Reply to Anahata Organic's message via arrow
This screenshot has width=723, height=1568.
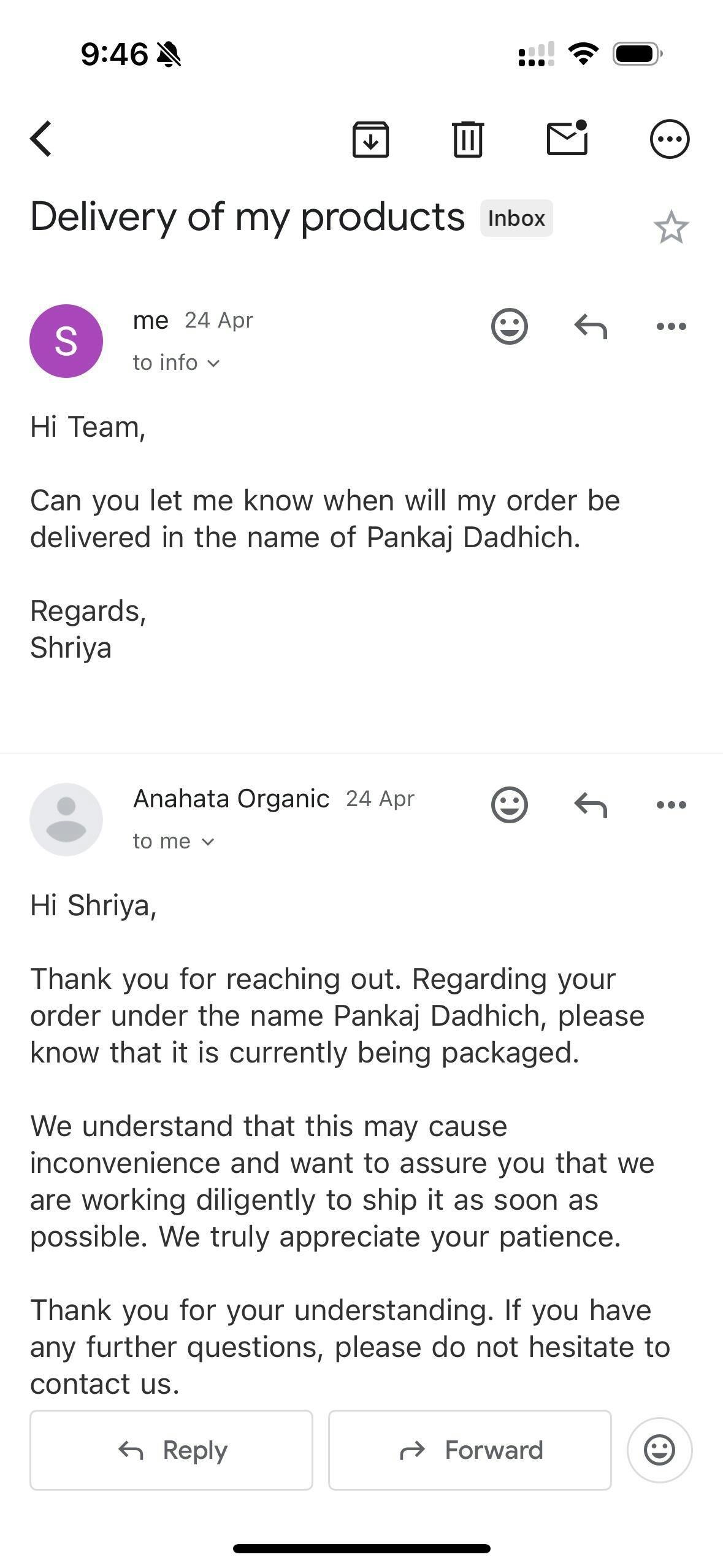pyautogui.click(x=591, y=804)
